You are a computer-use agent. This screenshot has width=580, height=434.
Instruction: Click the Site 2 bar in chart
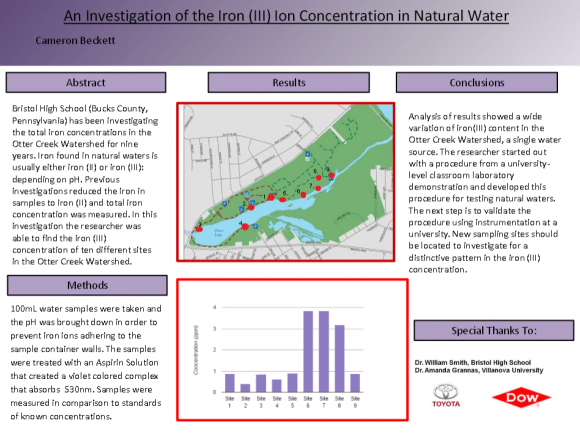(245, 388)
